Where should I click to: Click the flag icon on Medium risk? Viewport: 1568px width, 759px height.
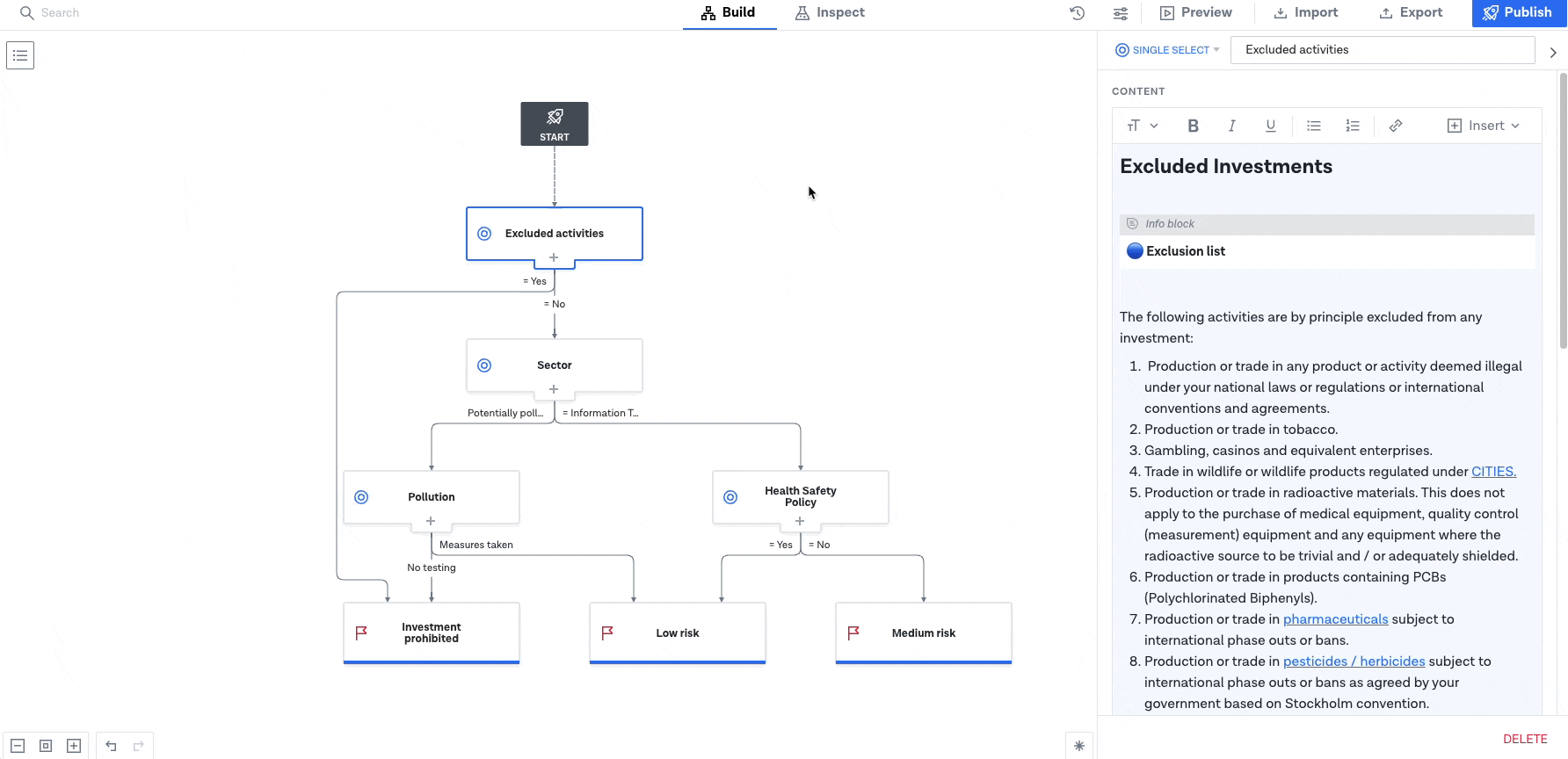click(x=853, y=632)
